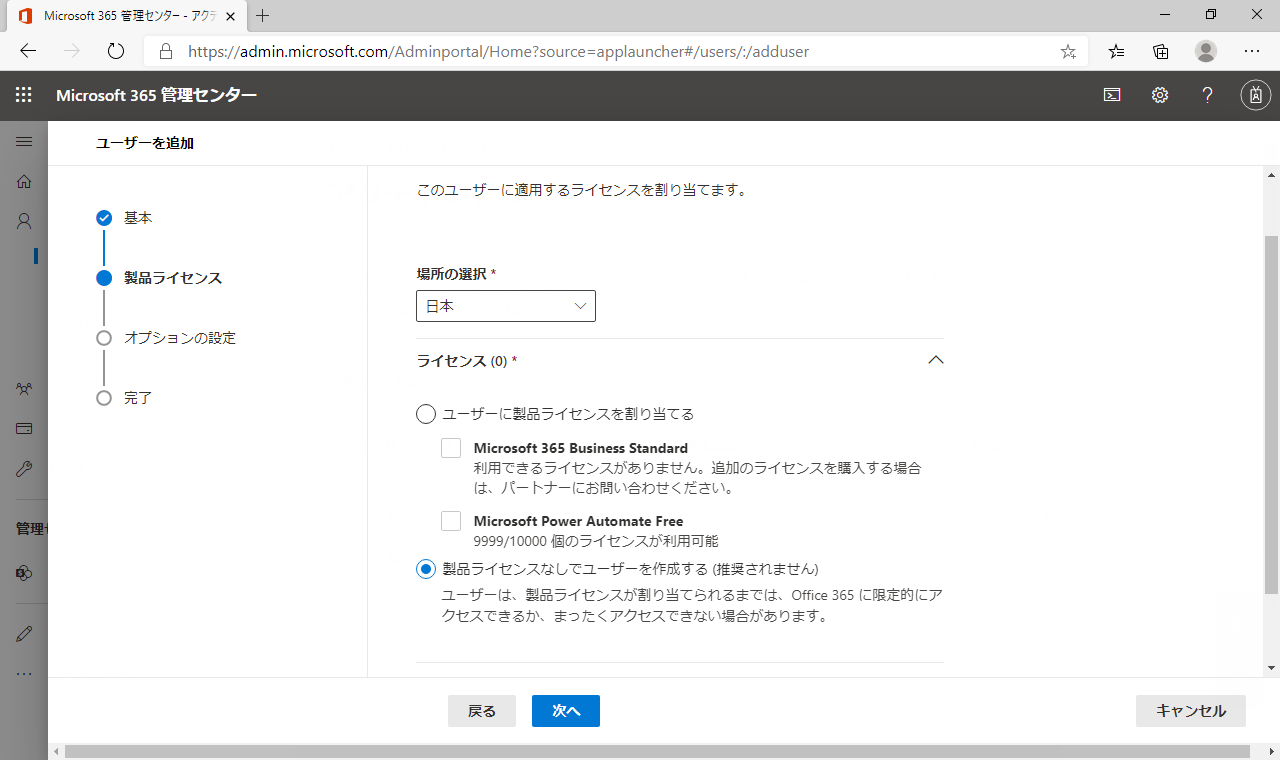Open the help question mark icon
The width and height of the screenshot is (1280, 760).
(1208, 95)
